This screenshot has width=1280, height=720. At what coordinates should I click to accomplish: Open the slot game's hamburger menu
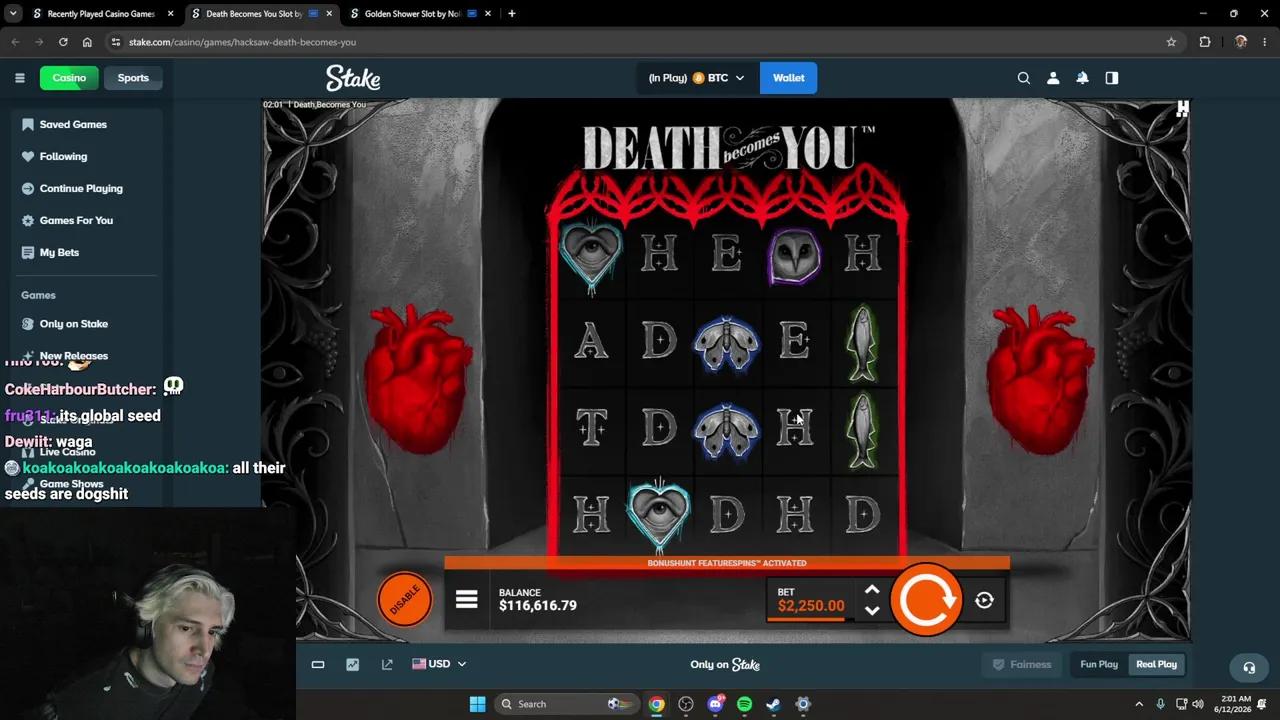click(466, 600)
